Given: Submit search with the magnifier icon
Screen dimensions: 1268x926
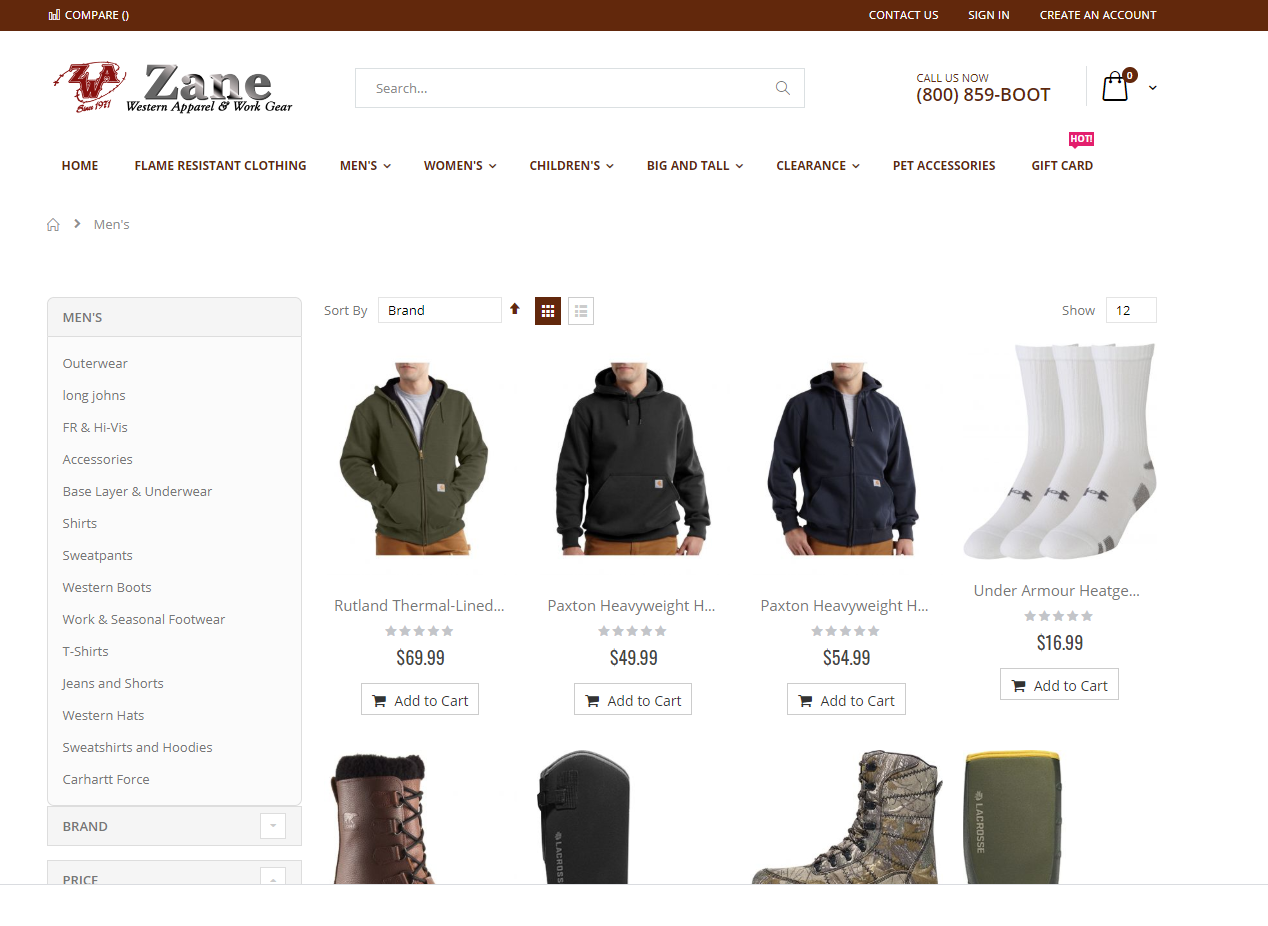Looking at the screenshot, I should coord(782,88).
